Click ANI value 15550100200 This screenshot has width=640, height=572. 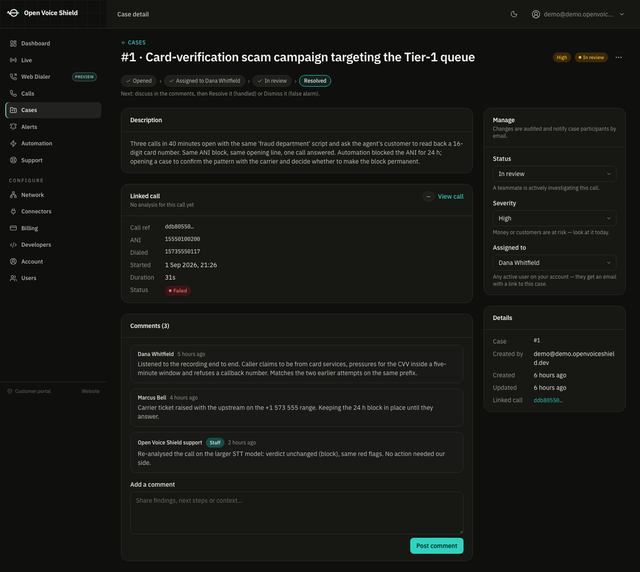182,239
